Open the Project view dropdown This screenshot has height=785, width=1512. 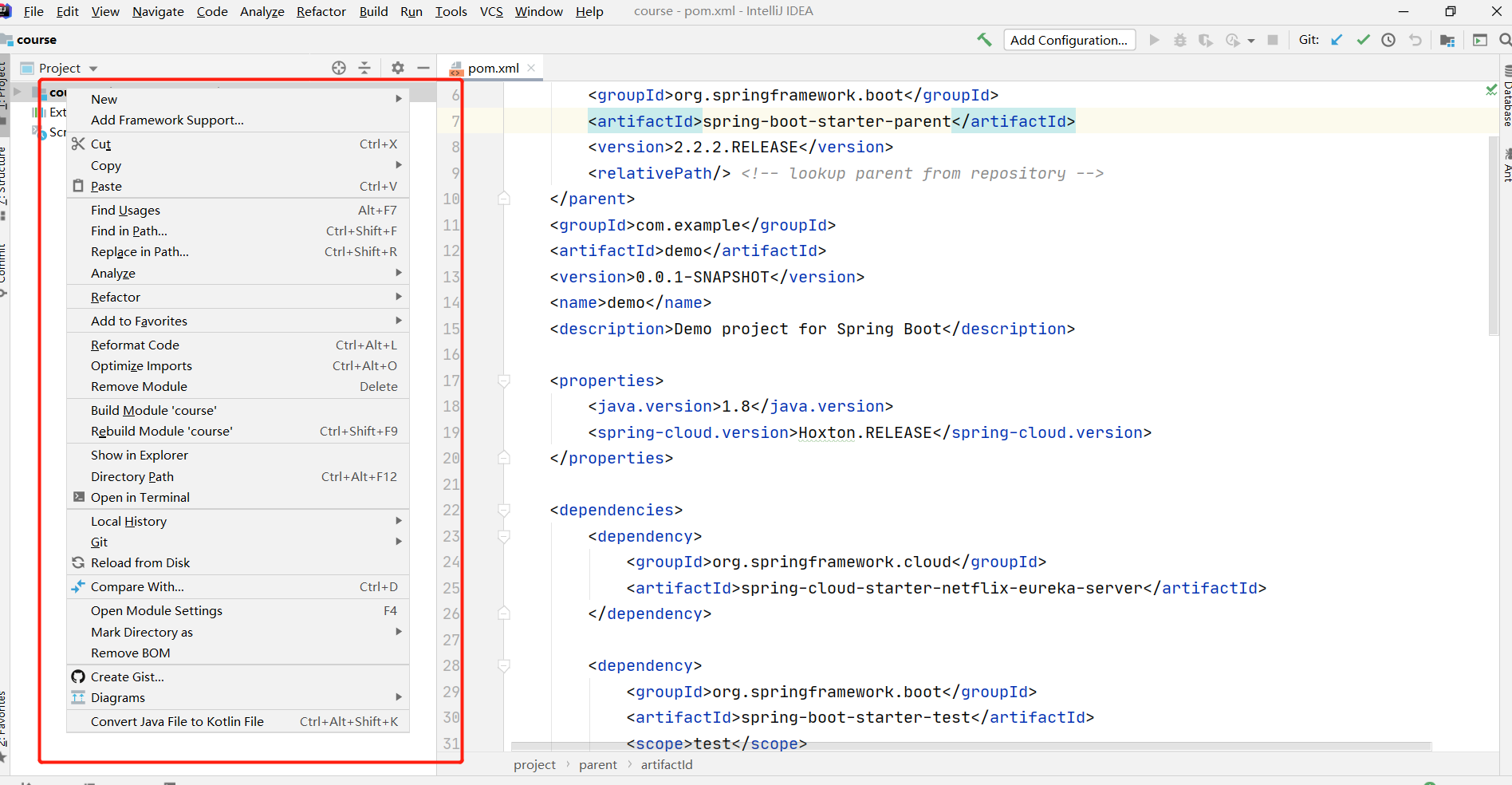tap(93, 69)
